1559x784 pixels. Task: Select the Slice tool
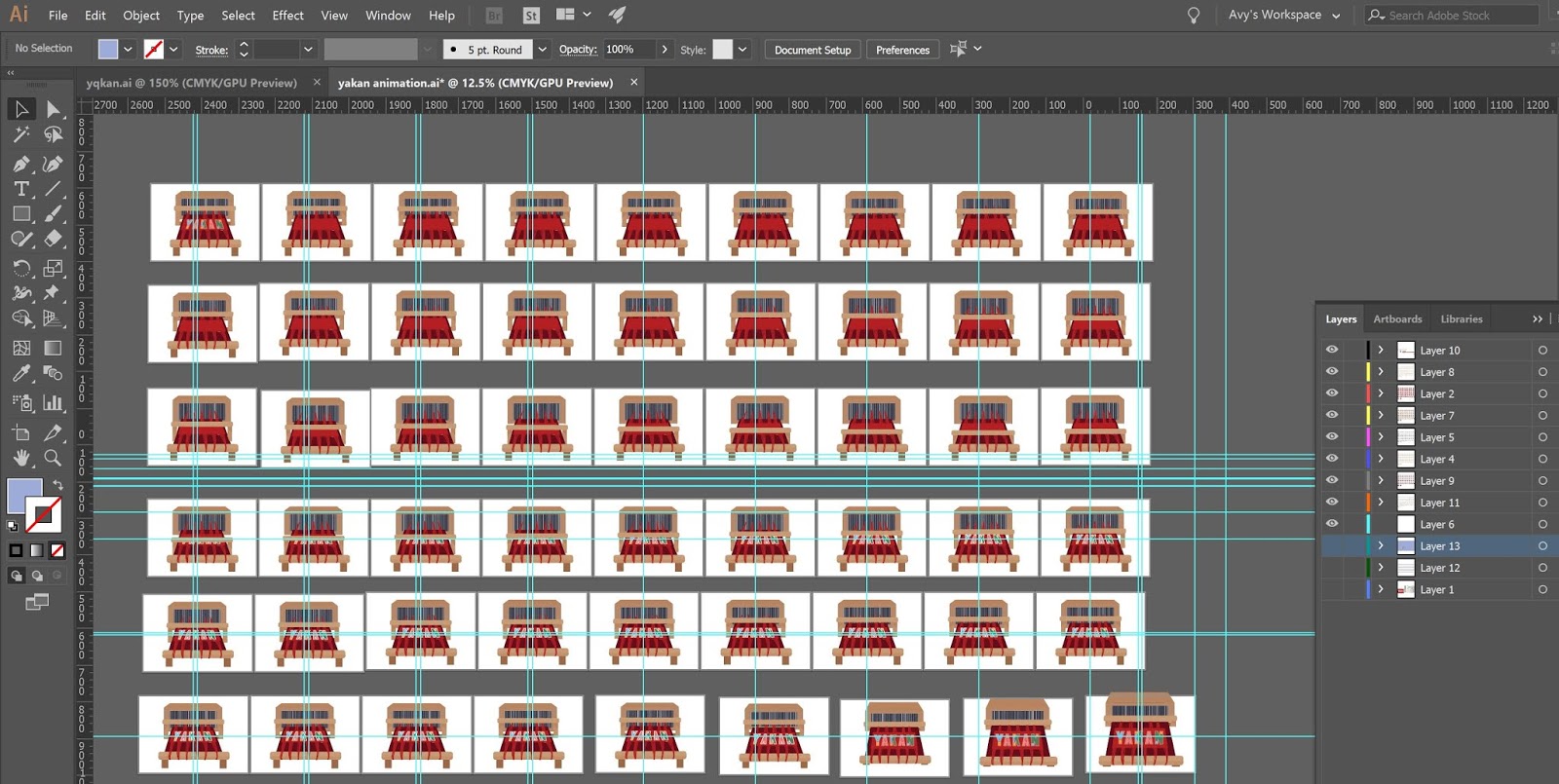(54, 432)
